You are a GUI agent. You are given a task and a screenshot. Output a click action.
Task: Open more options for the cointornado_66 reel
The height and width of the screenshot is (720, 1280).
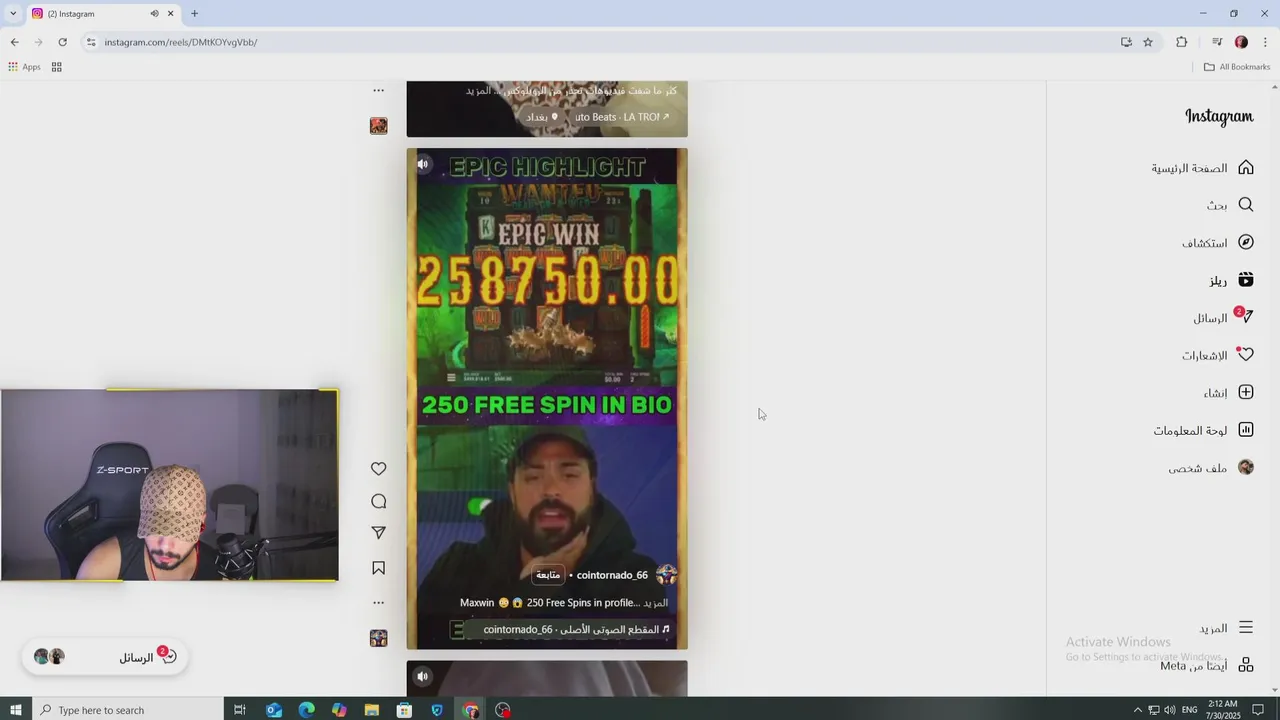click(378, 603)
